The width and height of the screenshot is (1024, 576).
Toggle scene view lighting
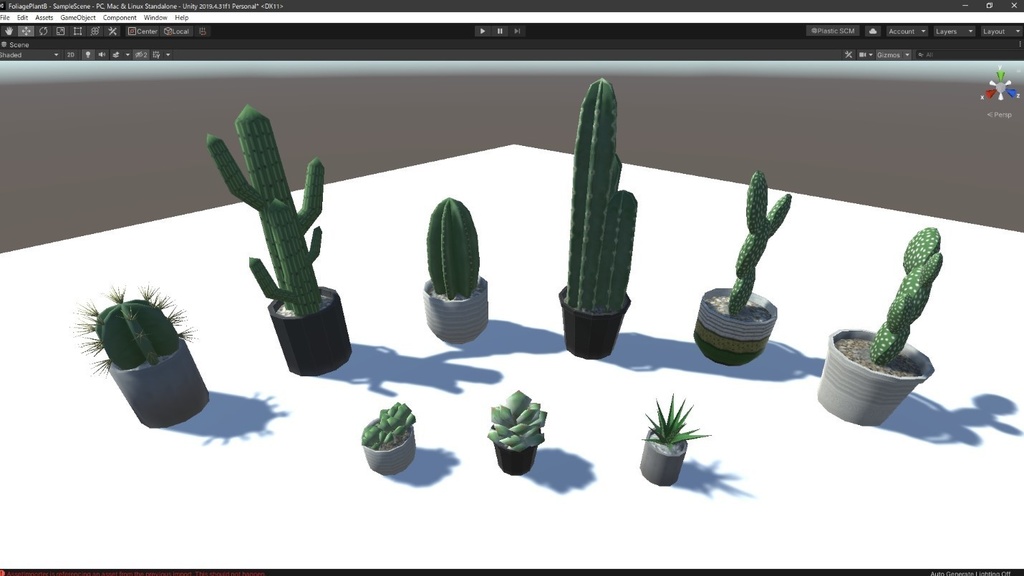tap(88, 54)
